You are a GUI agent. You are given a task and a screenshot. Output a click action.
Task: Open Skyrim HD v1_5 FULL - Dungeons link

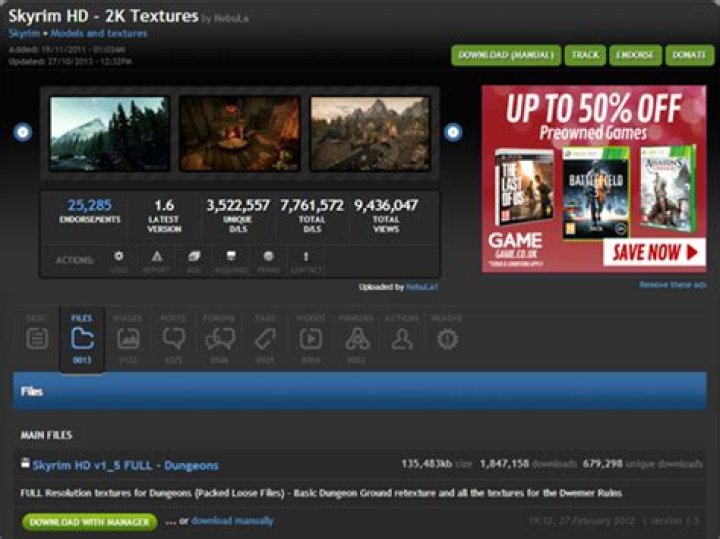(x=125, y=465)
